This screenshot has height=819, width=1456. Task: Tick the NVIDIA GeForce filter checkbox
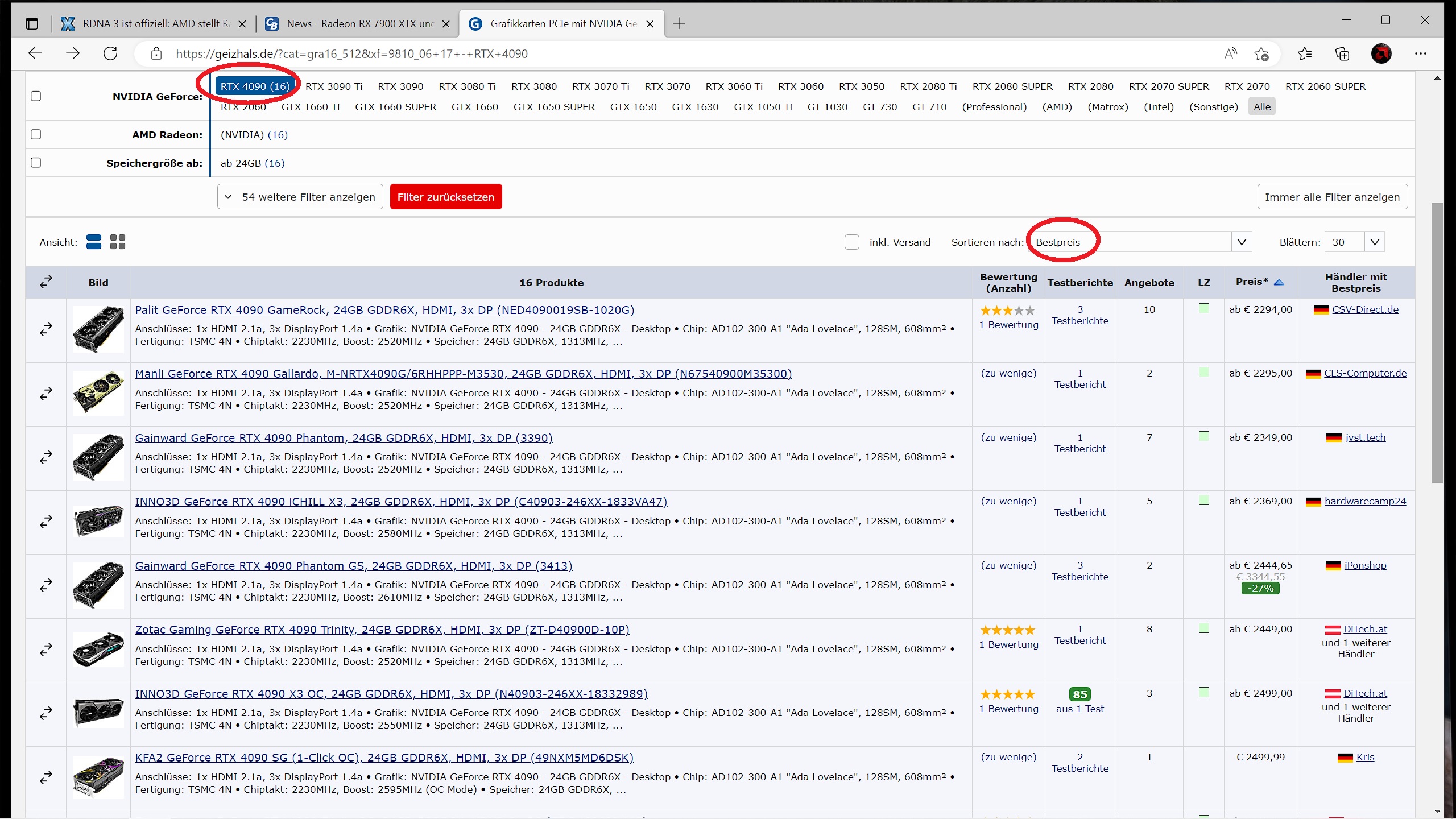36,96
